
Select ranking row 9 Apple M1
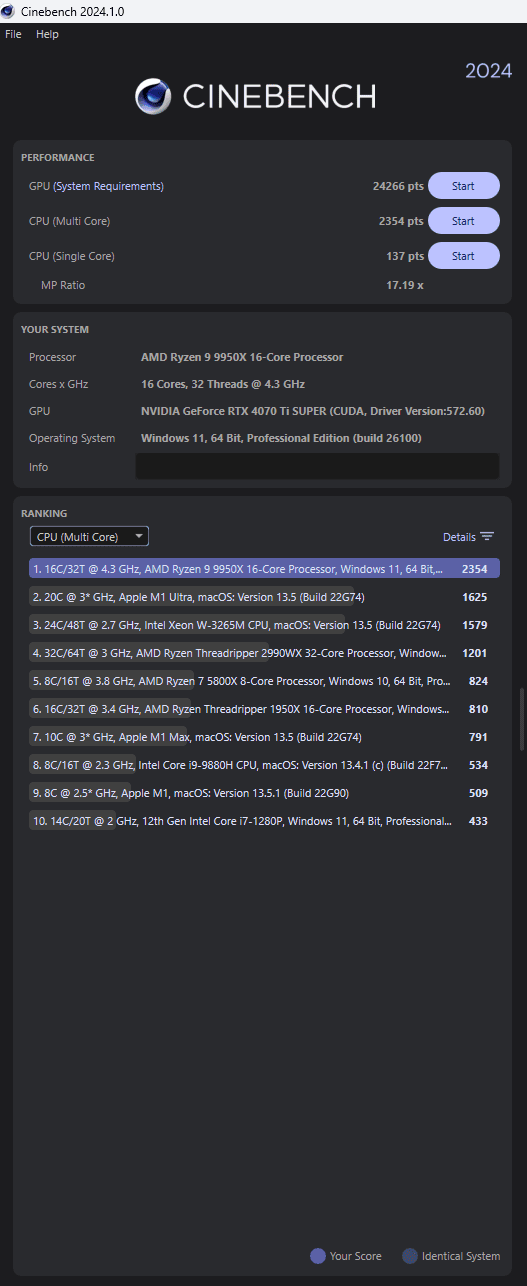click(264, 793)
